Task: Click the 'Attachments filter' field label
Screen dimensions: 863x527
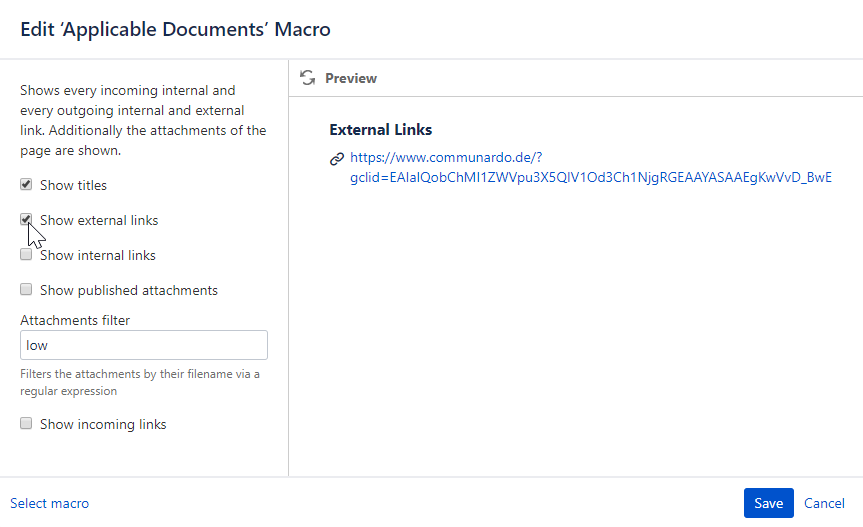Action: [75, 320]
